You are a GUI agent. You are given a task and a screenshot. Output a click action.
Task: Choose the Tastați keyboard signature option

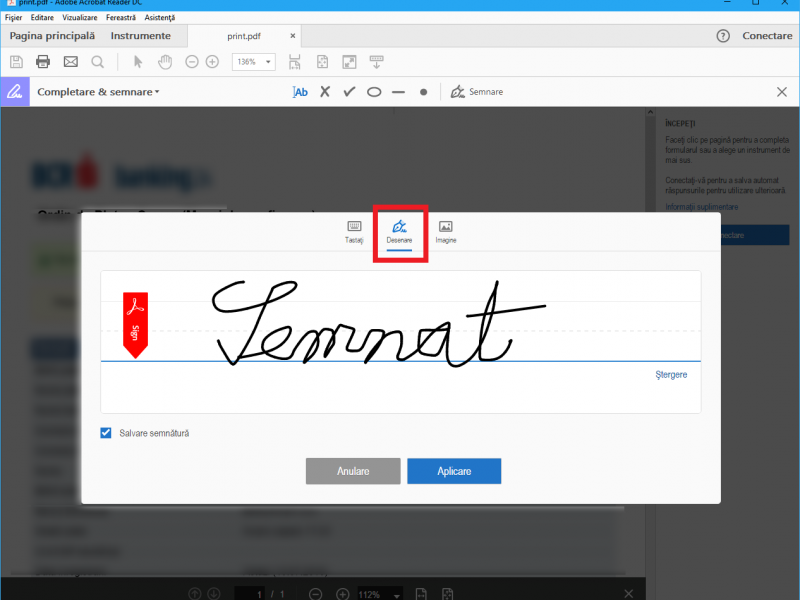(x=354, y=232)
